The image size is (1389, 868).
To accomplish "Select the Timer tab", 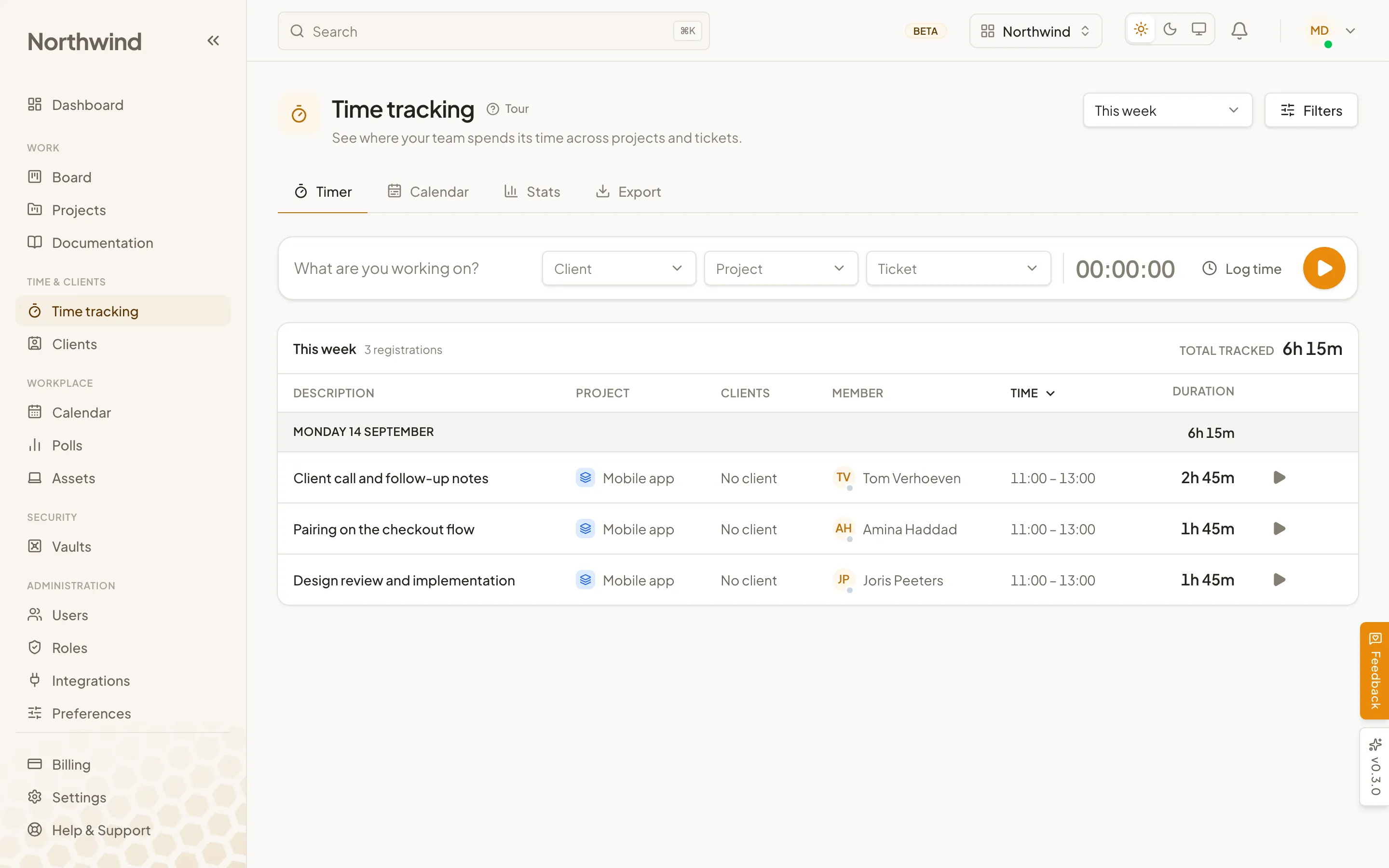I will pos(323,192).
